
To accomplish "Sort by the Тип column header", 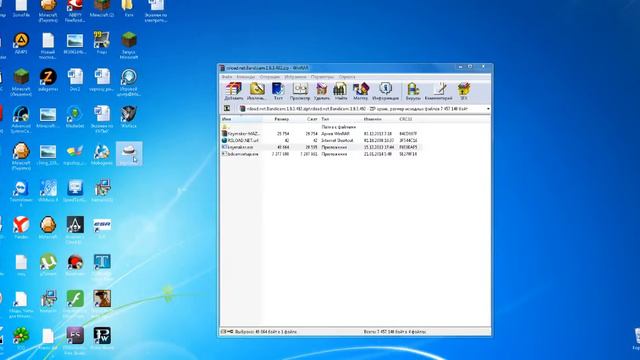I will pos(341,119).
